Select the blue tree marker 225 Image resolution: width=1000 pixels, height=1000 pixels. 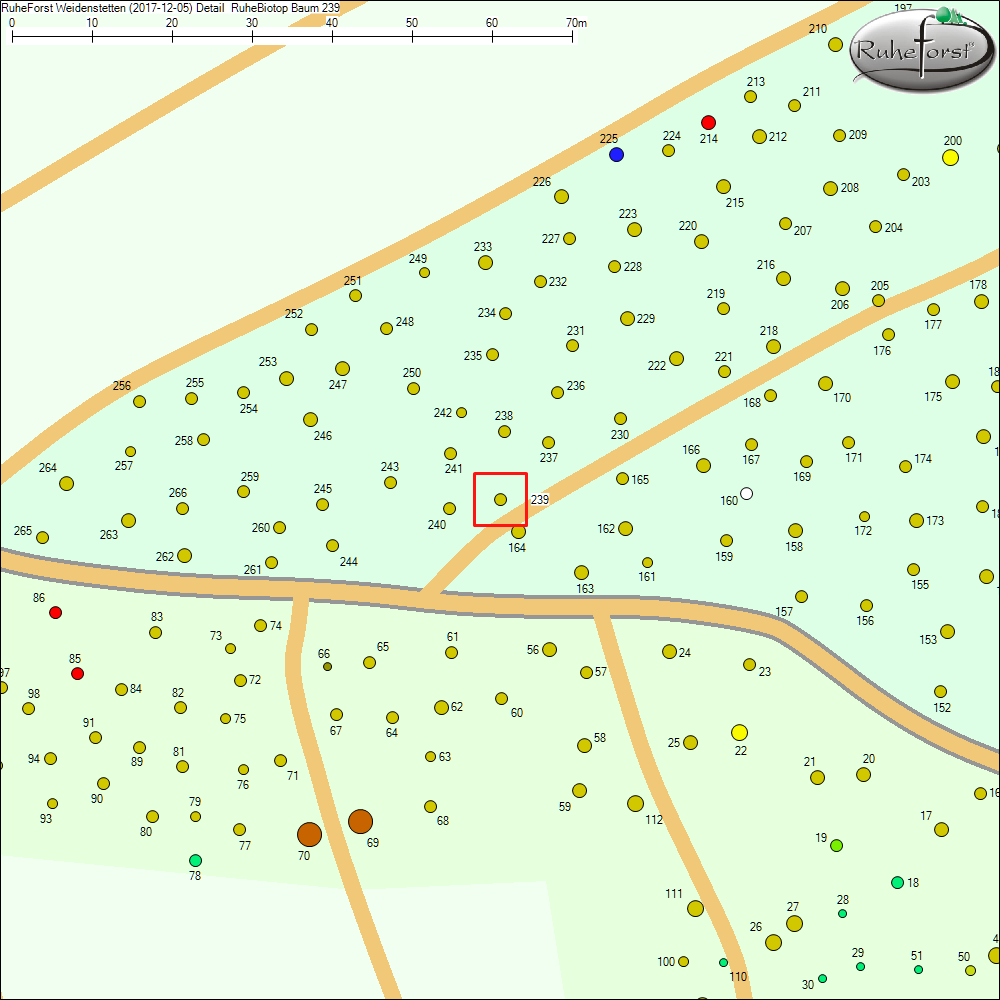616,154
